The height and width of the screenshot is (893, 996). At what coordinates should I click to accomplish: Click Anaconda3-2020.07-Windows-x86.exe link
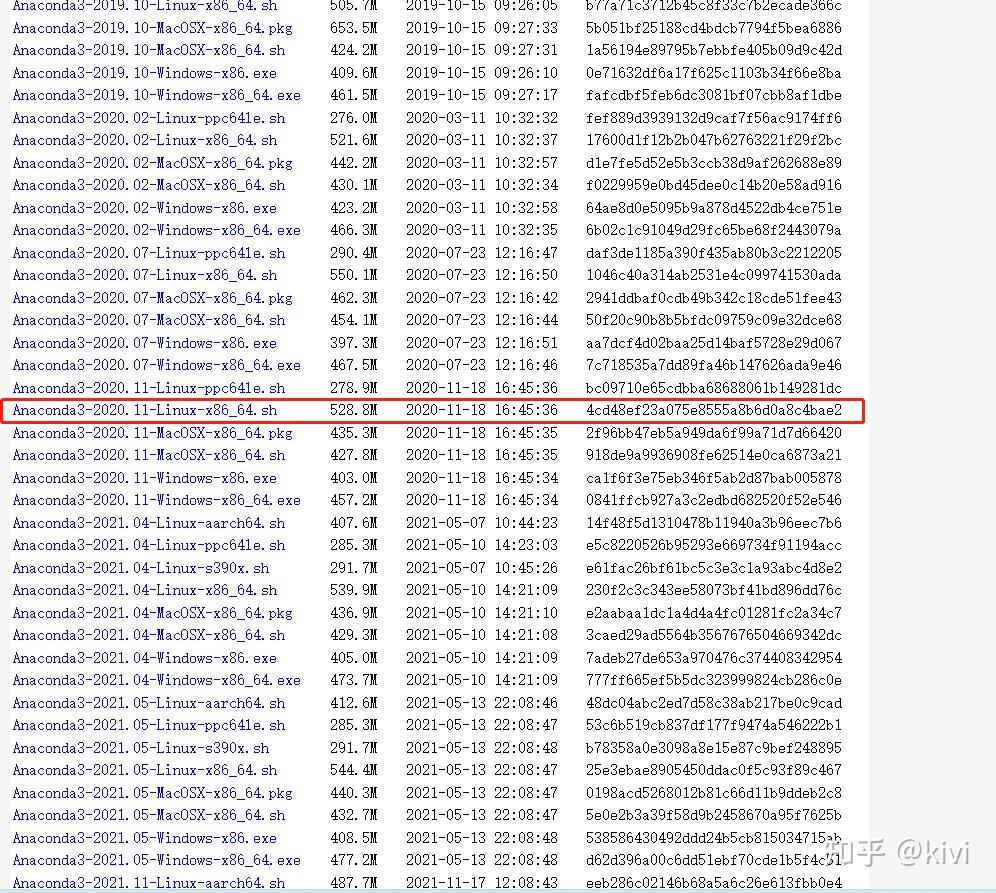[145, 343]
